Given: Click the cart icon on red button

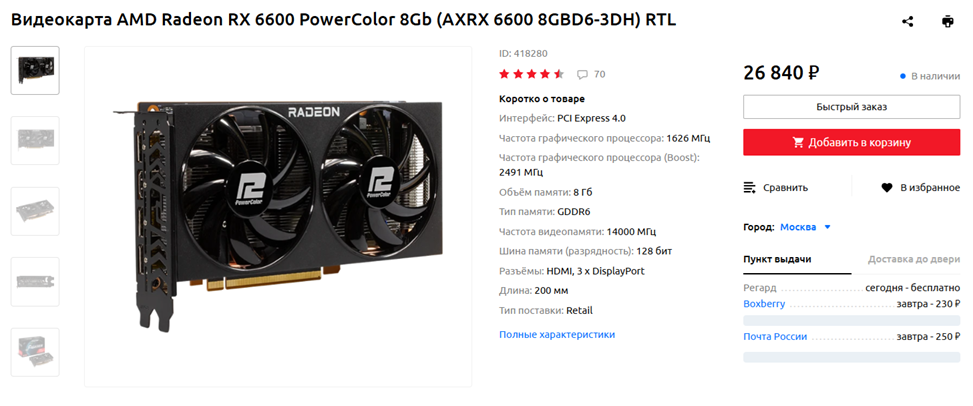Looking at the screenshot, I should (798, 143).
